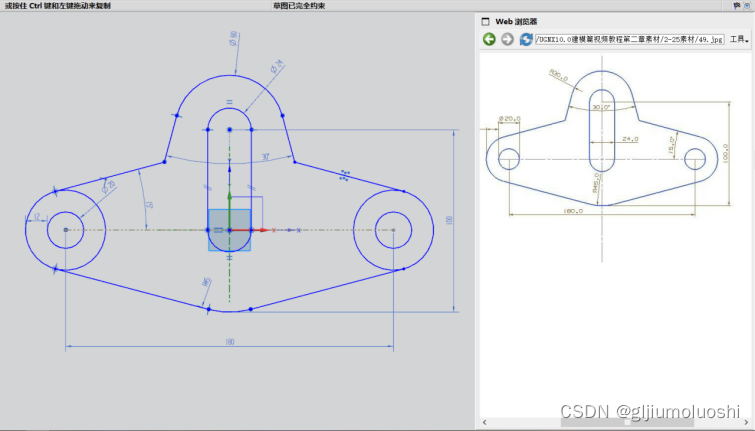The height and width of the screenshot is (431, 755).
Task: Click the grey forward navigation arrow
Action: point(508,39)
